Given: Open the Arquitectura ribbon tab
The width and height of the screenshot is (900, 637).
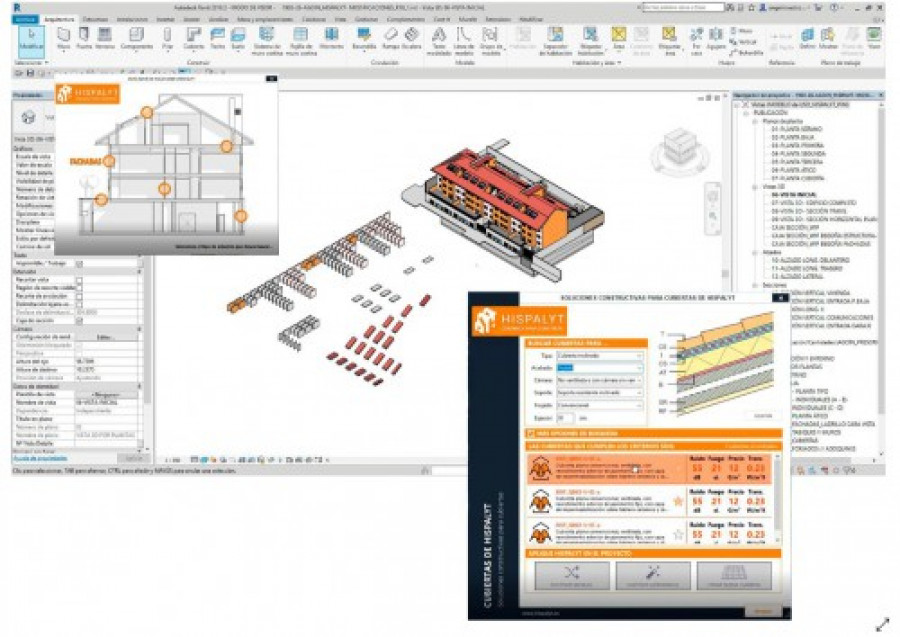Looking at the screenshot, I should (x=60, y=20).
